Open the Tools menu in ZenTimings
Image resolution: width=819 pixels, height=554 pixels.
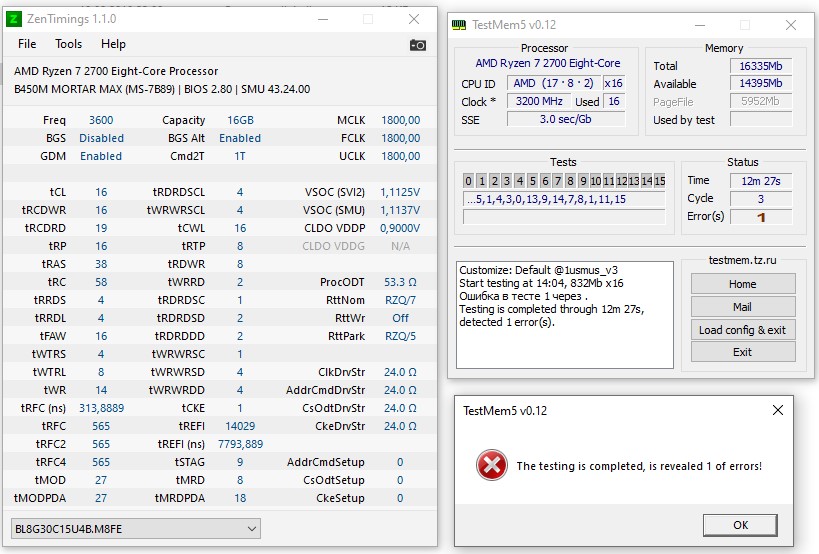click(x=68, y=44)
